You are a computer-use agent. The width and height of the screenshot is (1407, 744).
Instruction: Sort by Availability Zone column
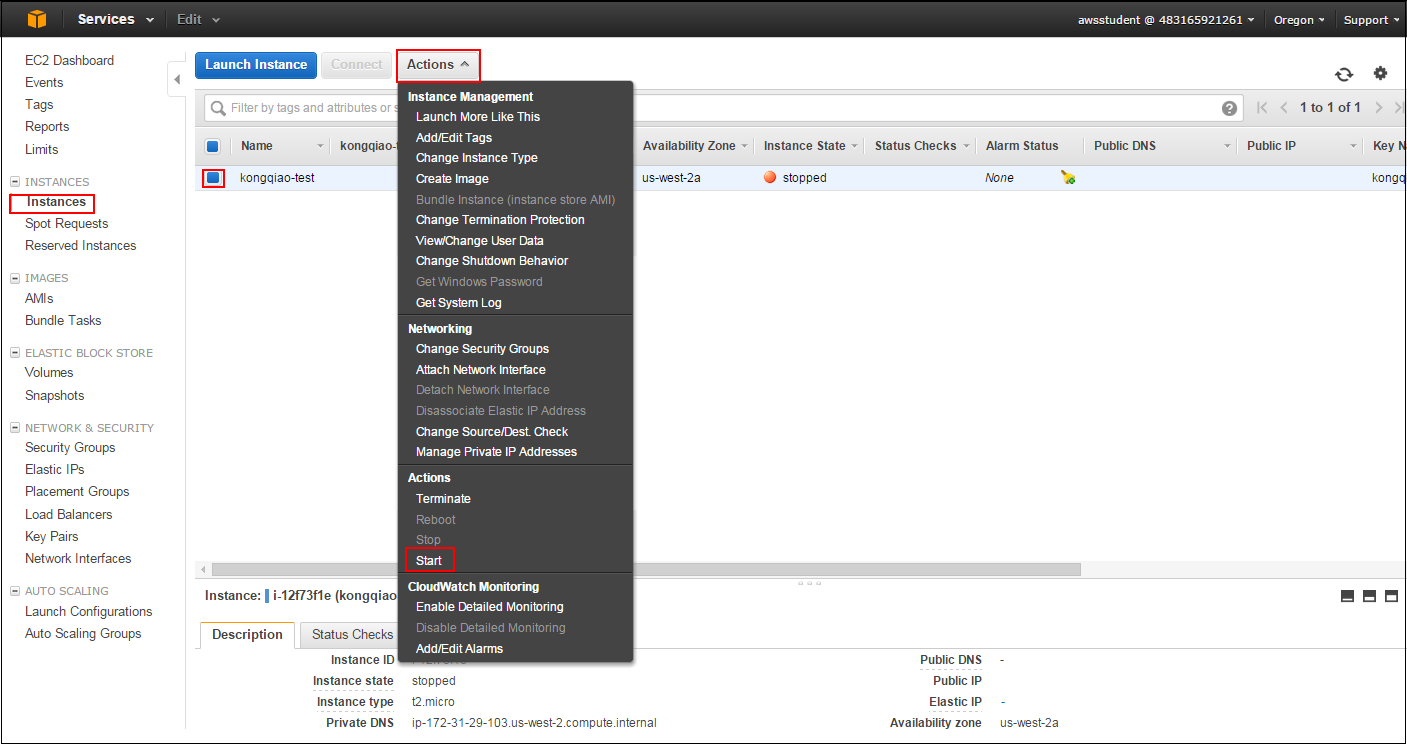pyautogui.click(x=696, y=146)
